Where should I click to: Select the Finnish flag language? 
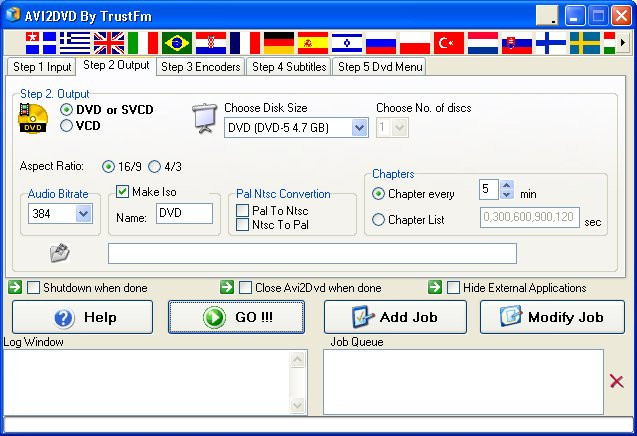click(x=551, y=43)
